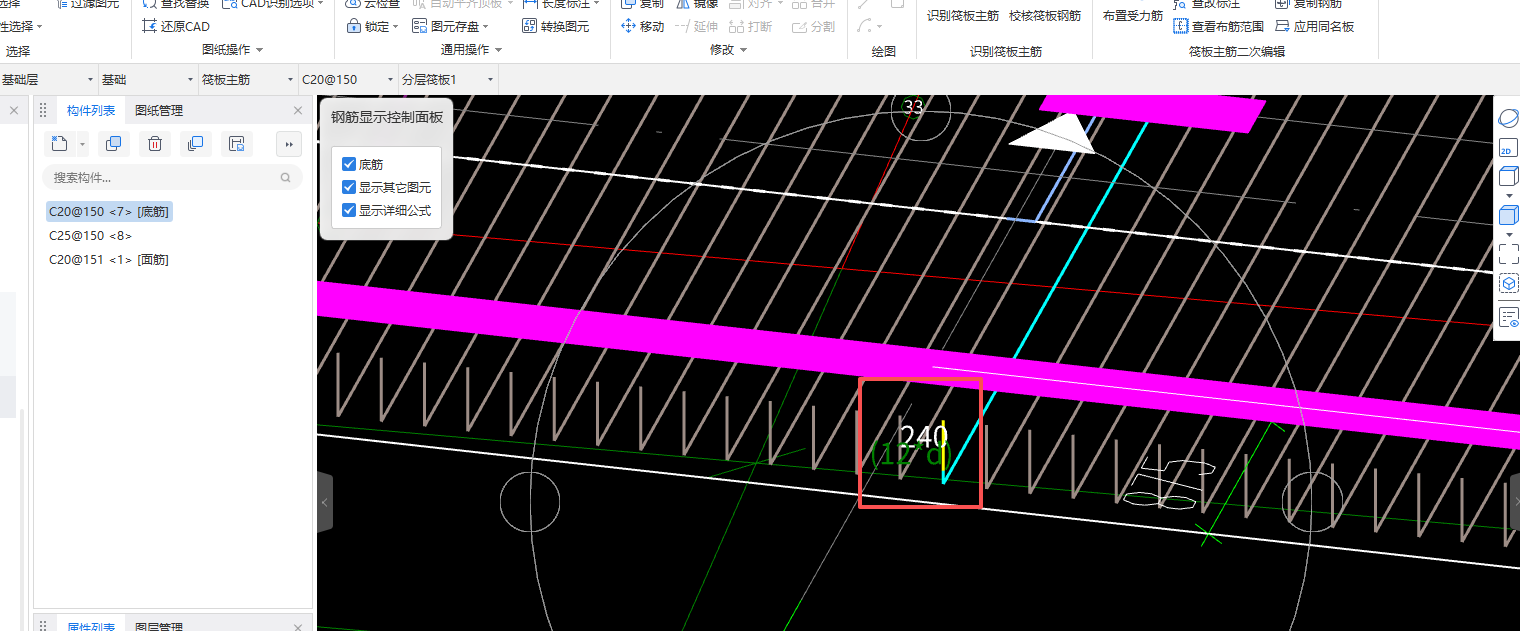The width and height of the screenshot is (1520, 631).
Task: Click the filled cube display icon
Action: point(1508,215)
